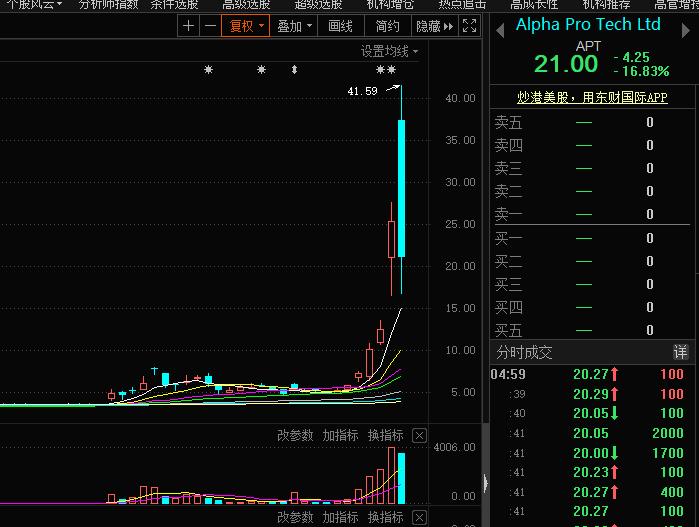Click the -16.83% change value
Image resolution: width=699 pixels, height=527 pixels.
click(641, 71)
